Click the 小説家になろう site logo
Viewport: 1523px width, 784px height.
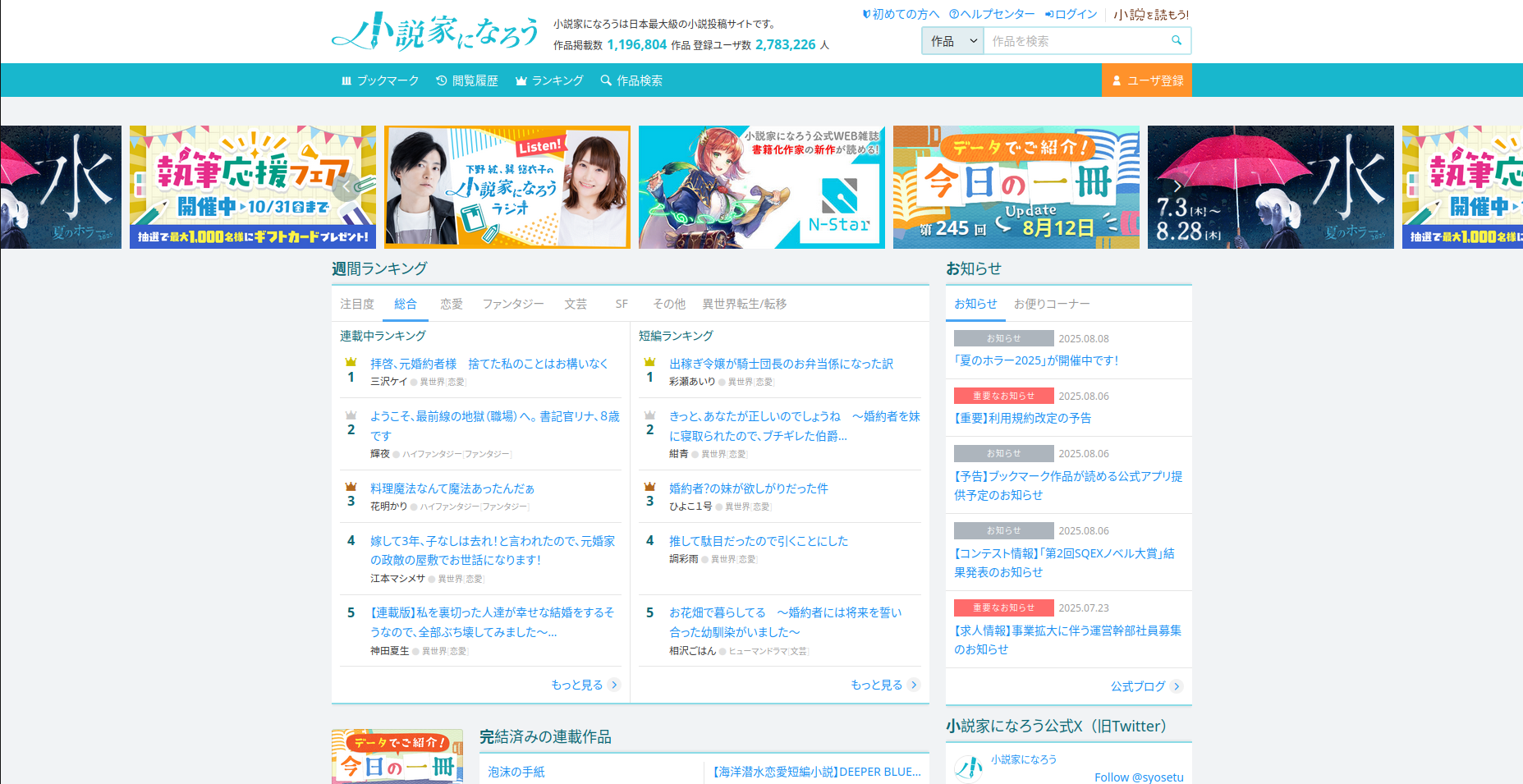[435, 32]
